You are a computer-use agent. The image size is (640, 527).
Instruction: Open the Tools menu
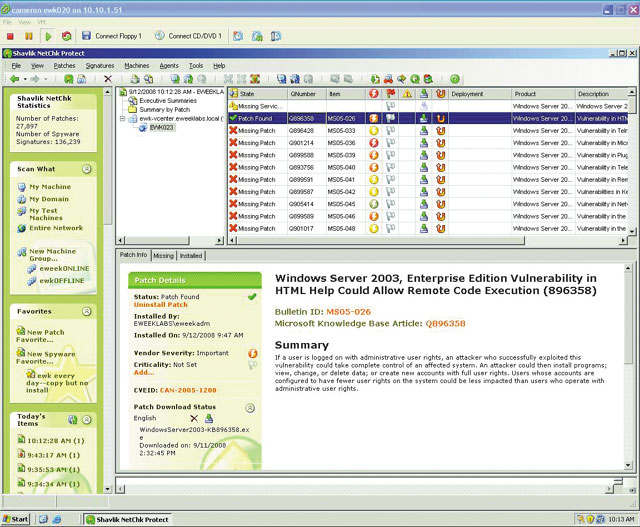point(196,66)
